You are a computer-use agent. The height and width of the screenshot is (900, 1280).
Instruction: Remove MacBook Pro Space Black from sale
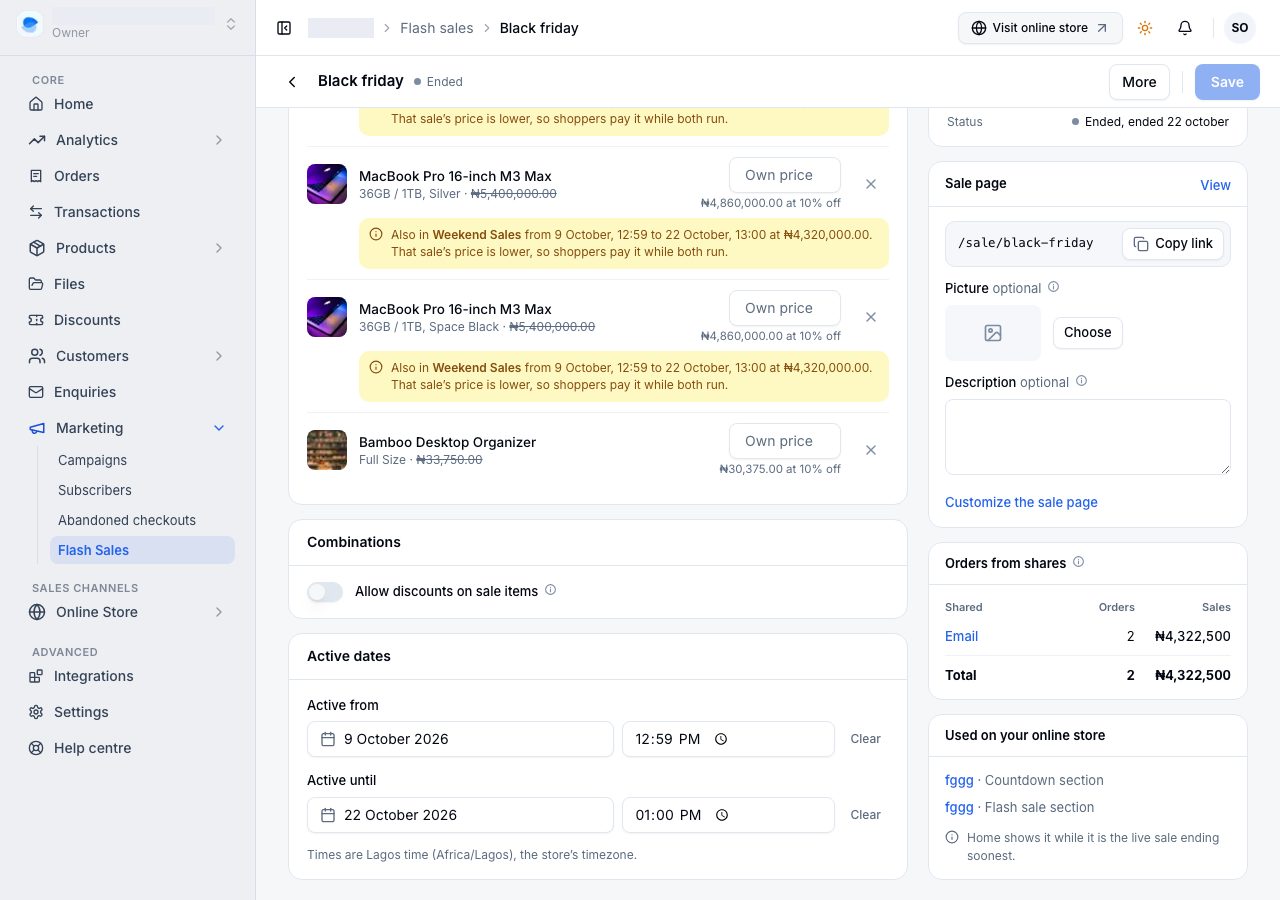pyautogui.click(x=871, y=317)
